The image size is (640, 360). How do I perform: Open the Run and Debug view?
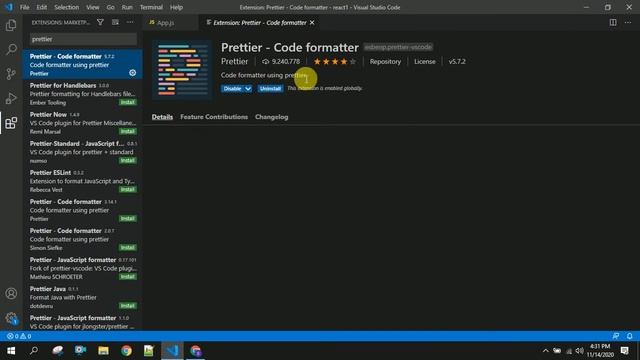[x=11, y=98]
